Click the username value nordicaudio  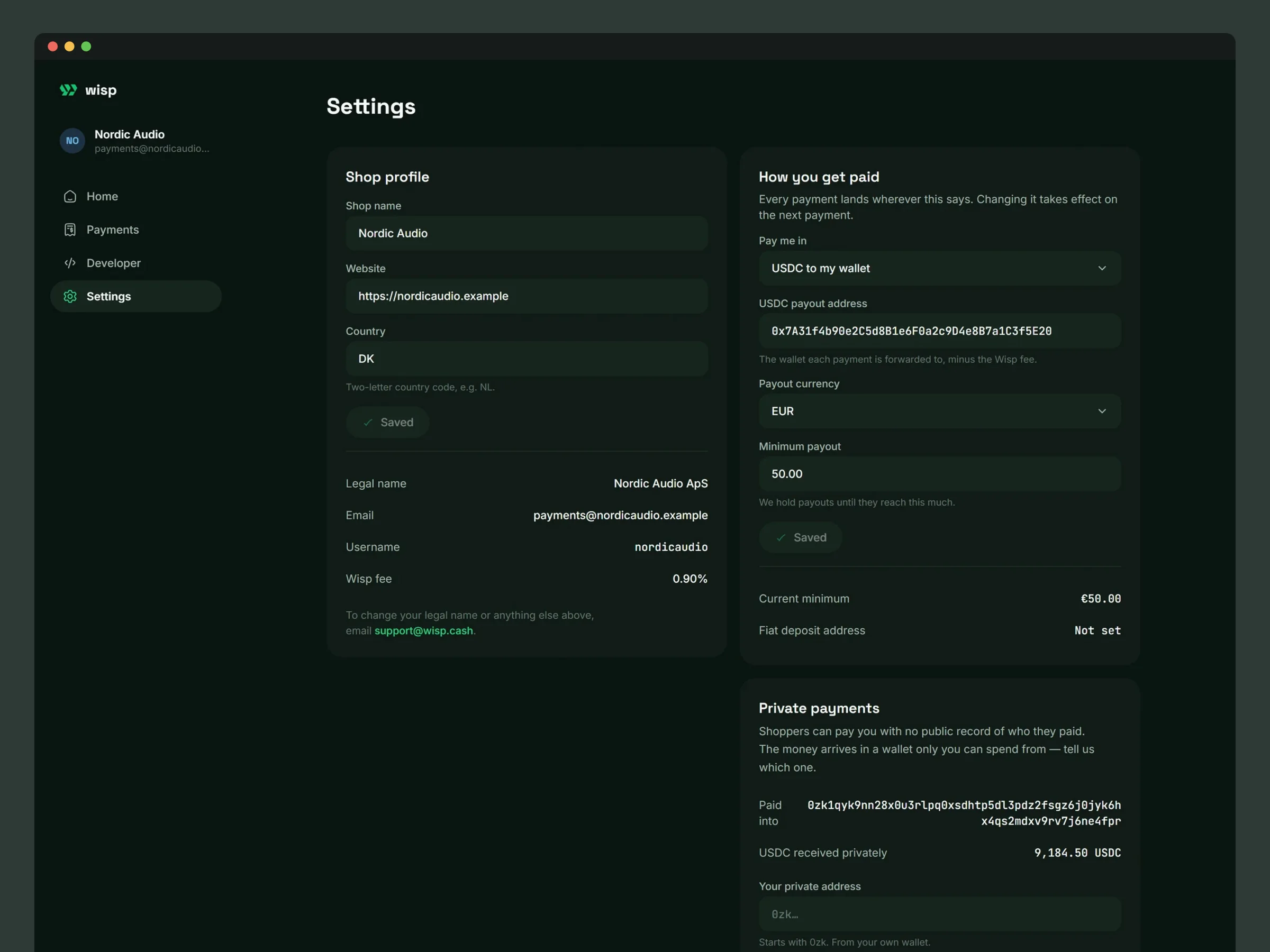pos(670,547)
